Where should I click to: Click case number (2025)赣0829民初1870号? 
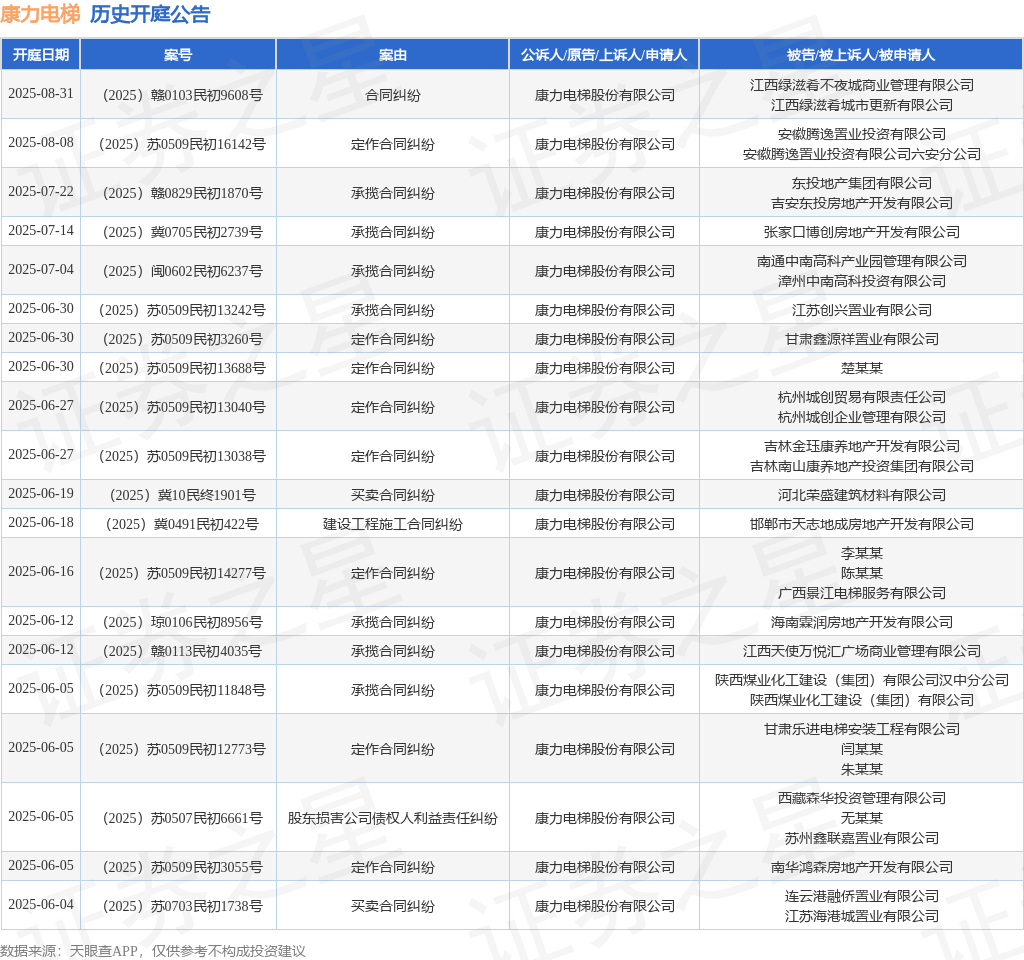(182, 193)
